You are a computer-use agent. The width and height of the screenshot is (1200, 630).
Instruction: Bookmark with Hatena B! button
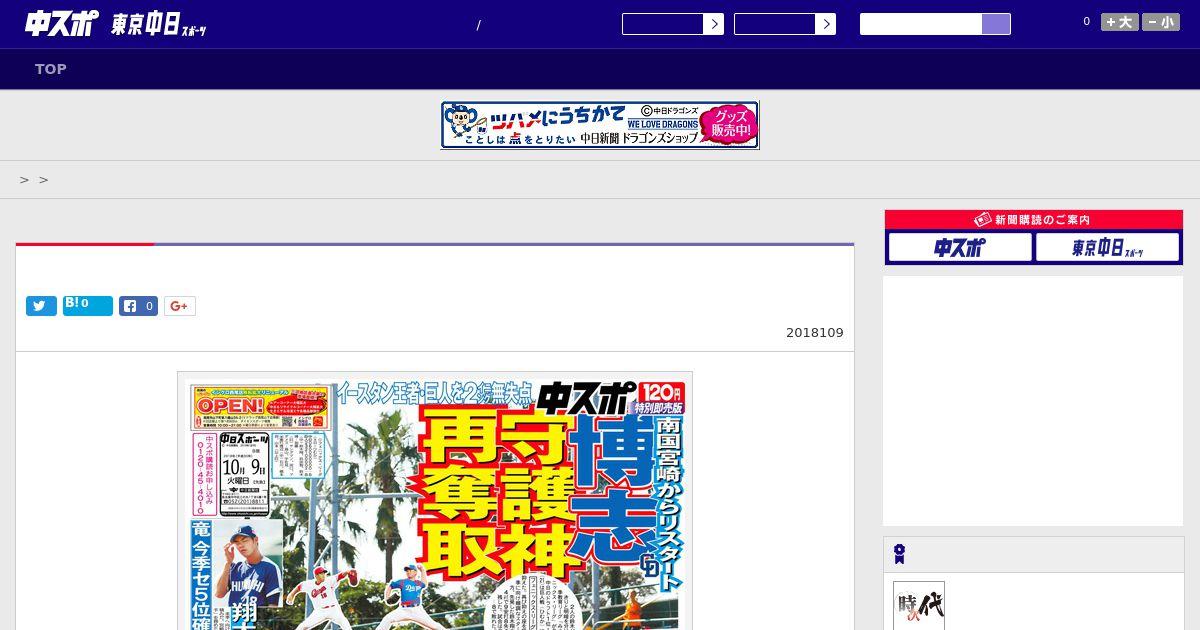88,306
